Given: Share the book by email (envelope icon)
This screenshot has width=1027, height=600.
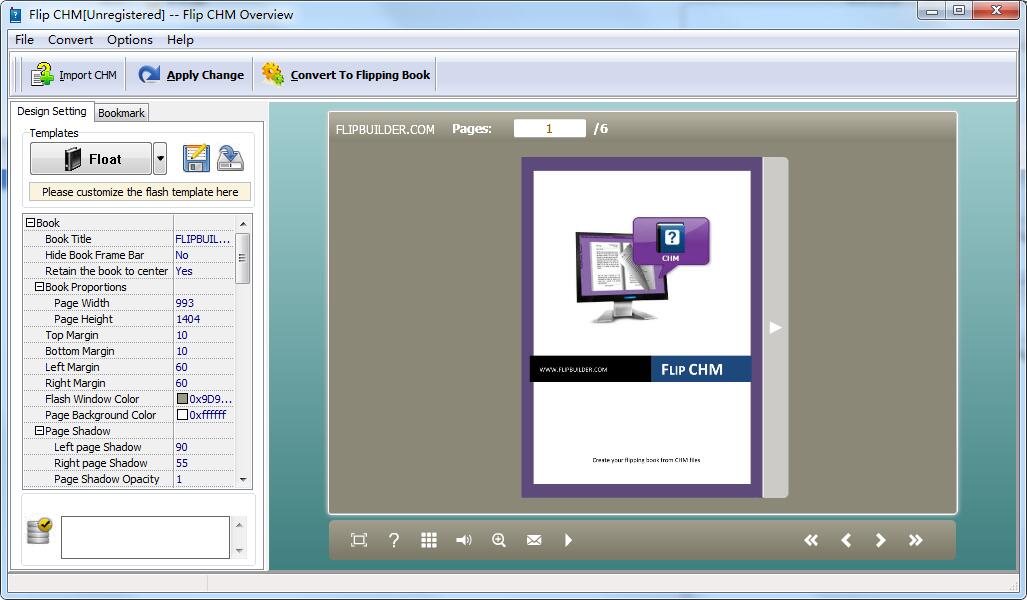Looking at the screenshot, I should pyautogui.click(x=534, y=540).
